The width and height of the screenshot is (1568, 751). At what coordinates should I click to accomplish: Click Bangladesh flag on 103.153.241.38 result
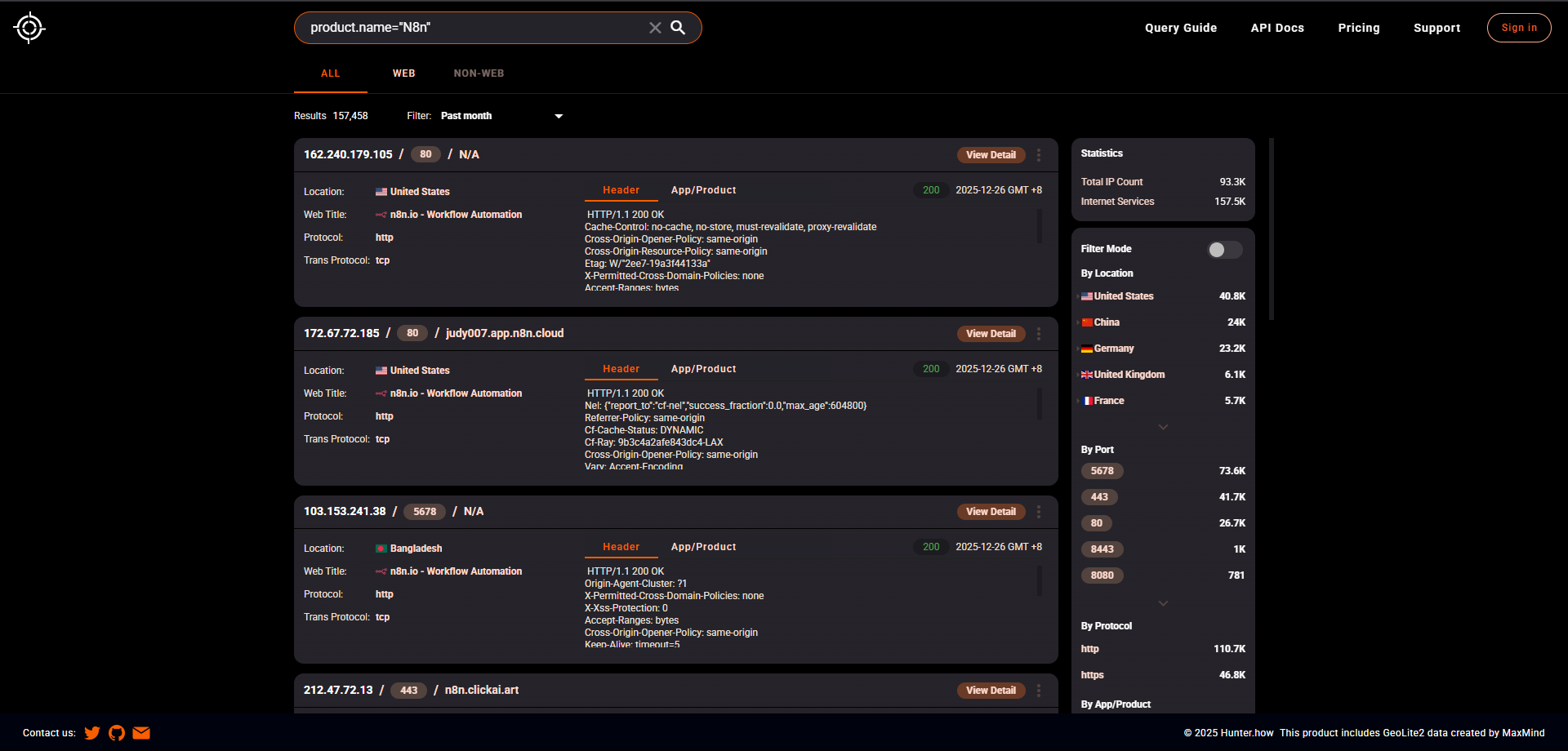(x=381, y=549)
